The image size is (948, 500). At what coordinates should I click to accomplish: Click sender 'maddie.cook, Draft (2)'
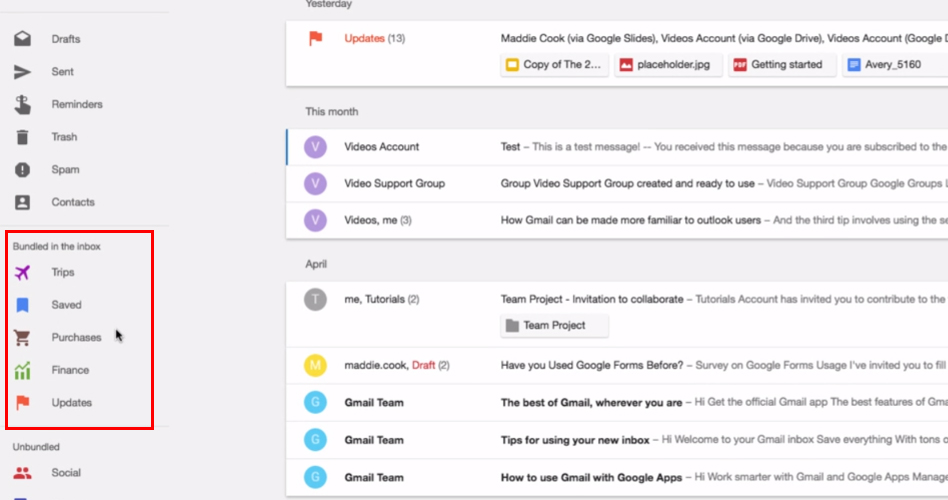pos(397,365)
